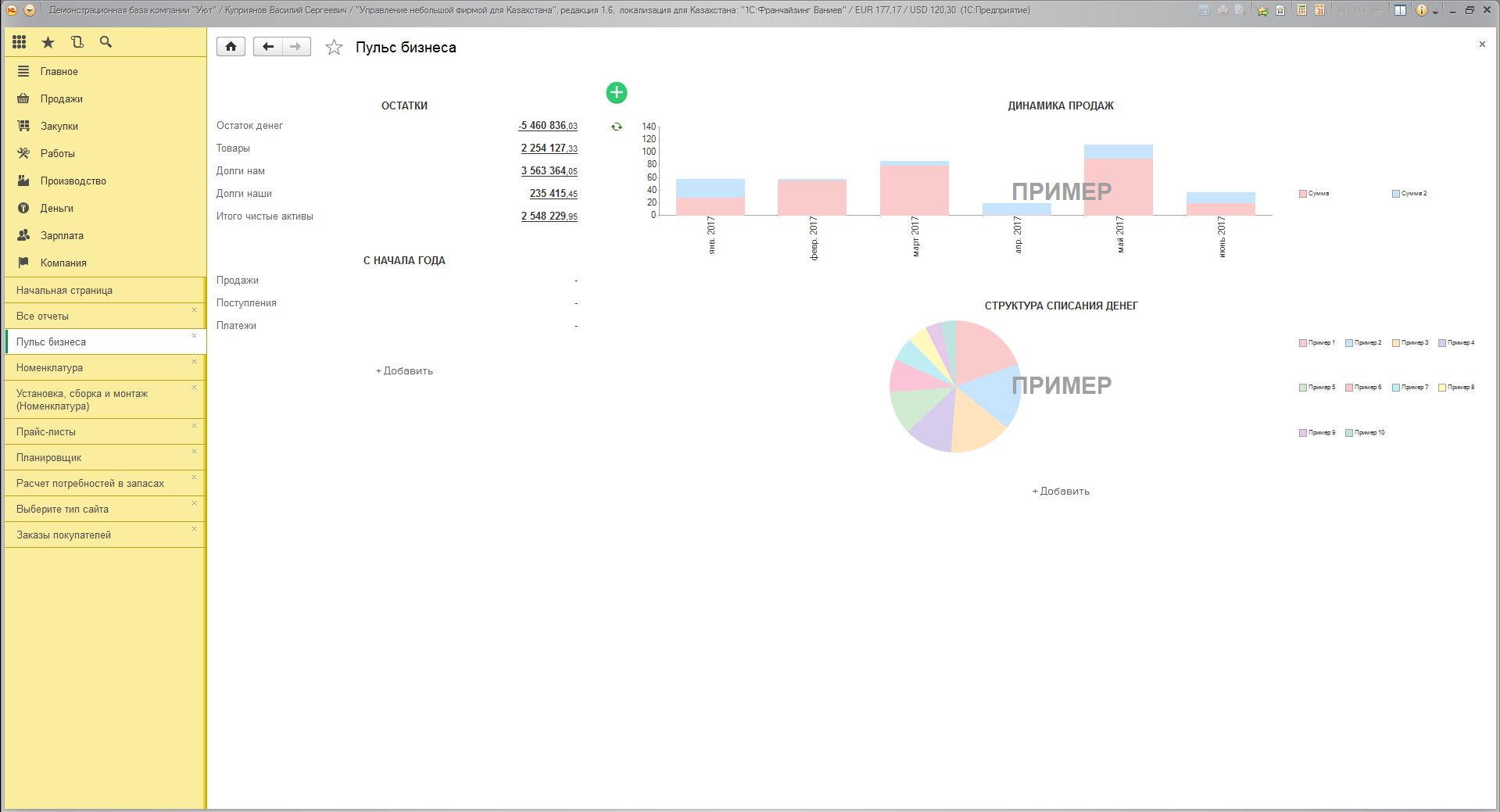Click green plus add indicator button
Image resolution: width=1500 pixels, height=812 pixels.
pos(616,93)
